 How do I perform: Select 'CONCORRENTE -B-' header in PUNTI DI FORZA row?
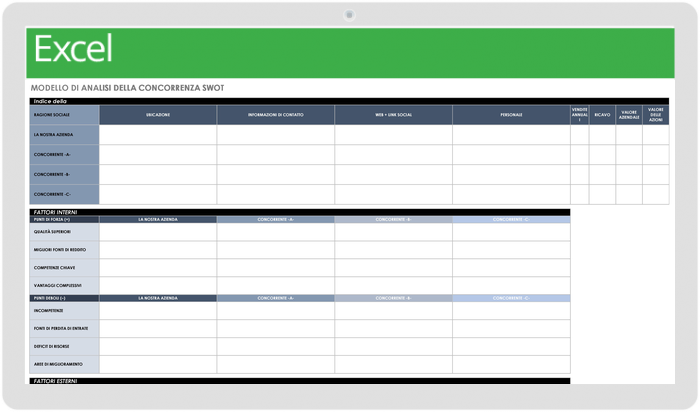click(393, 220)
